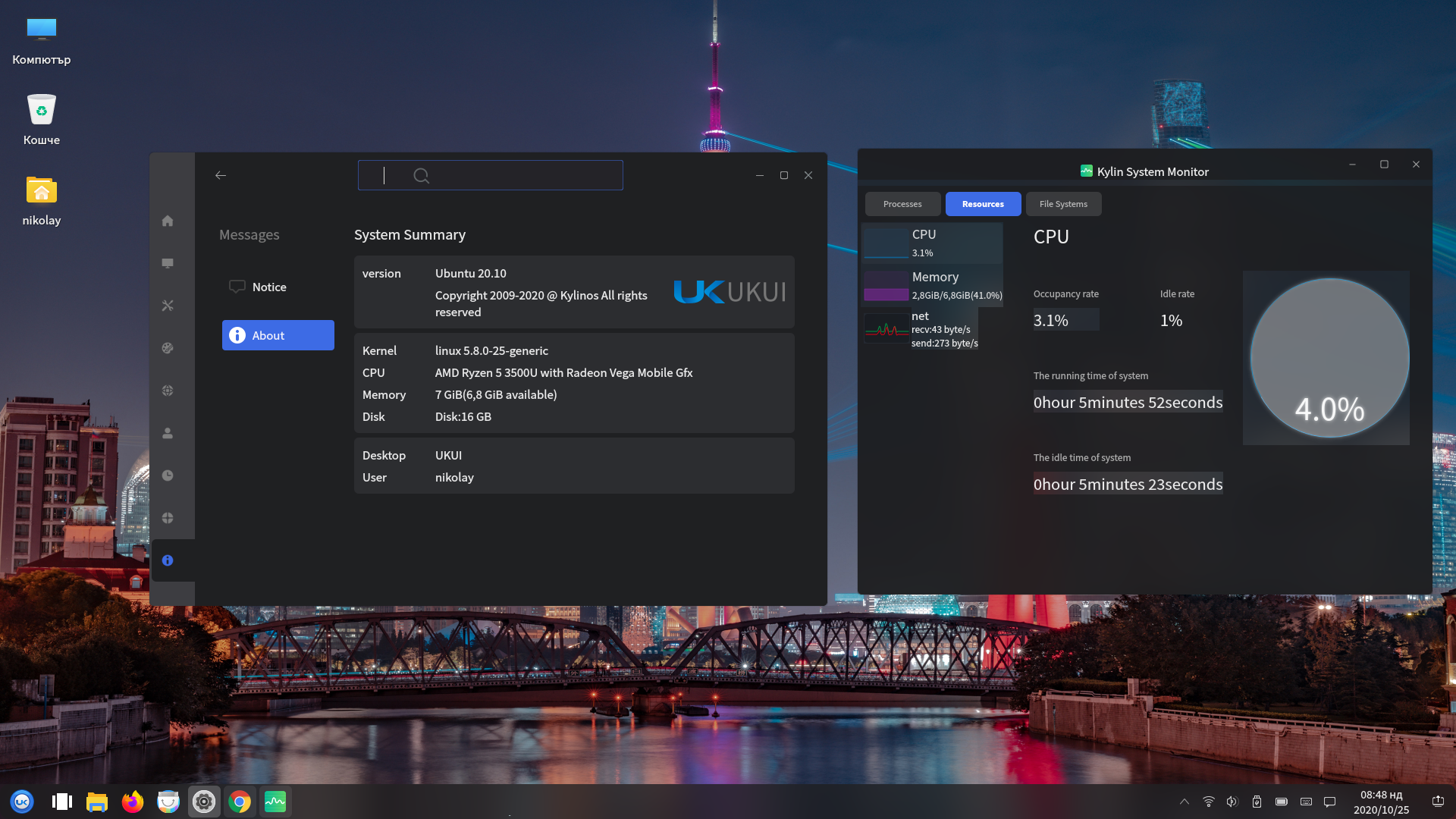The image size is (1456, 819).
Task: Click the back arrow in settings window
Action: [x=221, y=175]
